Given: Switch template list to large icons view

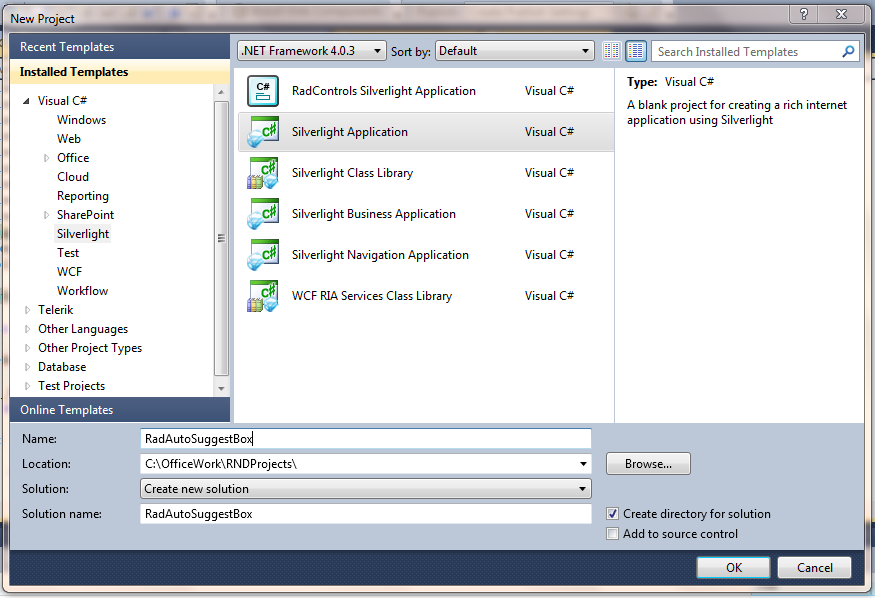Looking at the screenshot, I should (634, 50).
